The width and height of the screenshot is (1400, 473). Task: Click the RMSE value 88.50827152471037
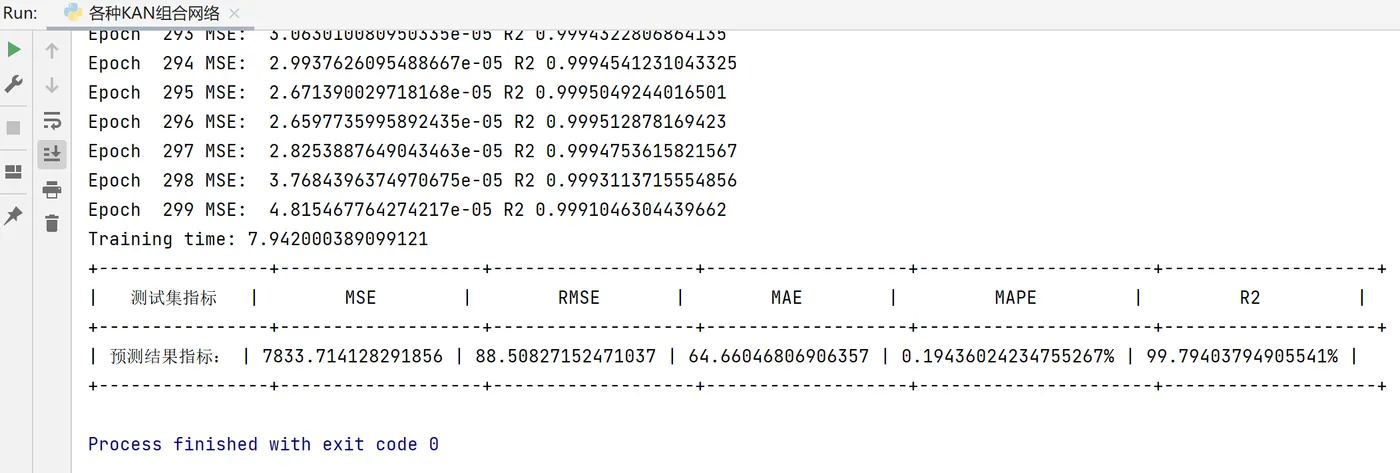click(565, 356)
